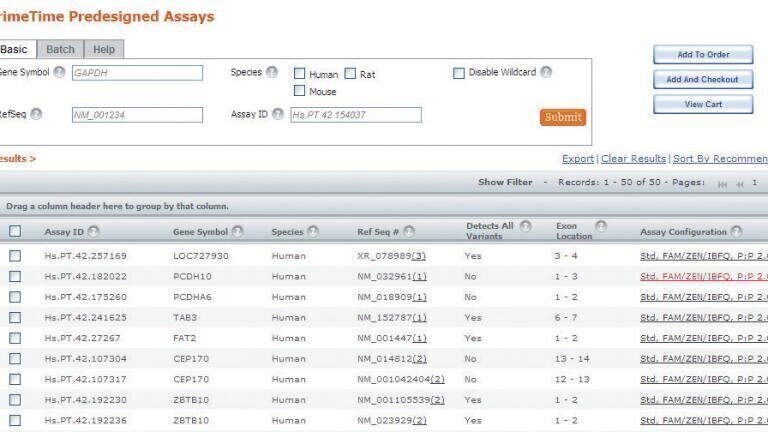Switch to the Batch tab
The height and width of the screenshot is (432, 768).
[x=60, y=49]
